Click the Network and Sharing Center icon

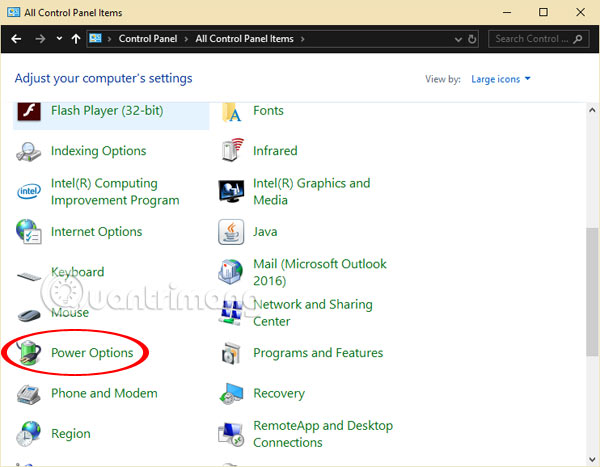(x=230, y=312)
